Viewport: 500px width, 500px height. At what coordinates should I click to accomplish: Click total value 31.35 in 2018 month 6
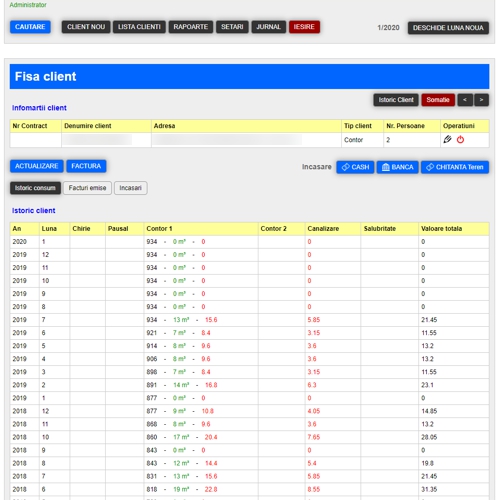tap(429, 489)
